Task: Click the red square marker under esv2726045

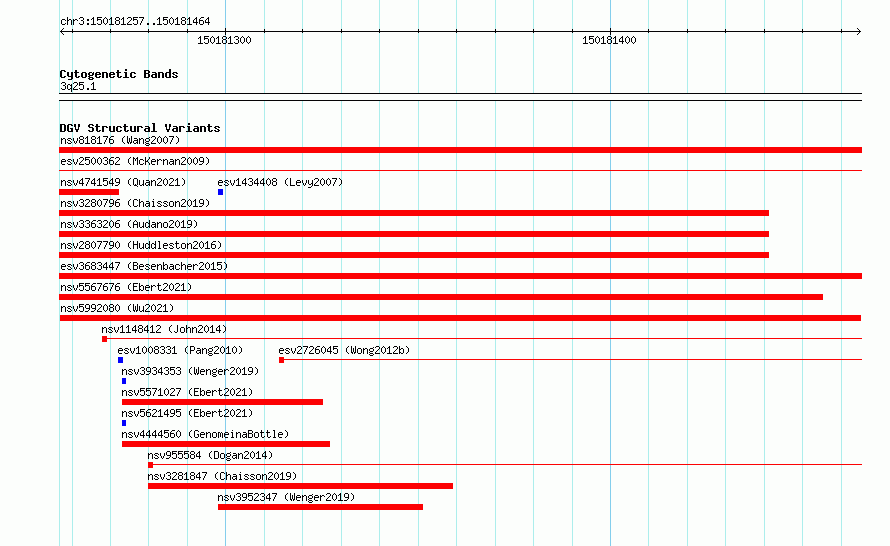Action: click(x=282, y=360)
